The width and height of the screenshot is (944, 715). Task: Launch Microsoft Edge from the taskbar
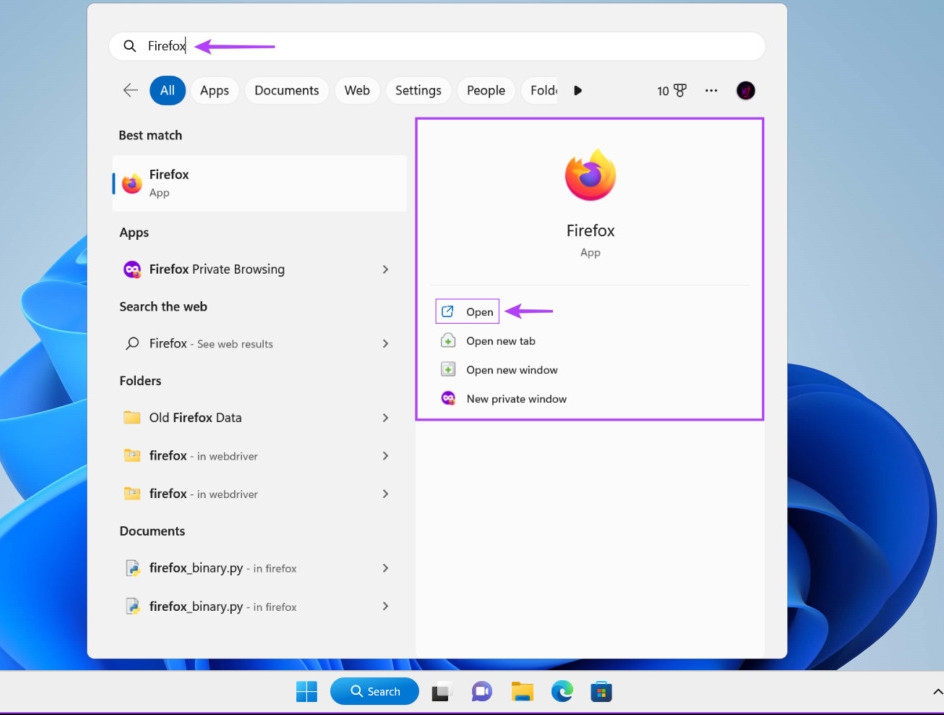pos(561,691)
